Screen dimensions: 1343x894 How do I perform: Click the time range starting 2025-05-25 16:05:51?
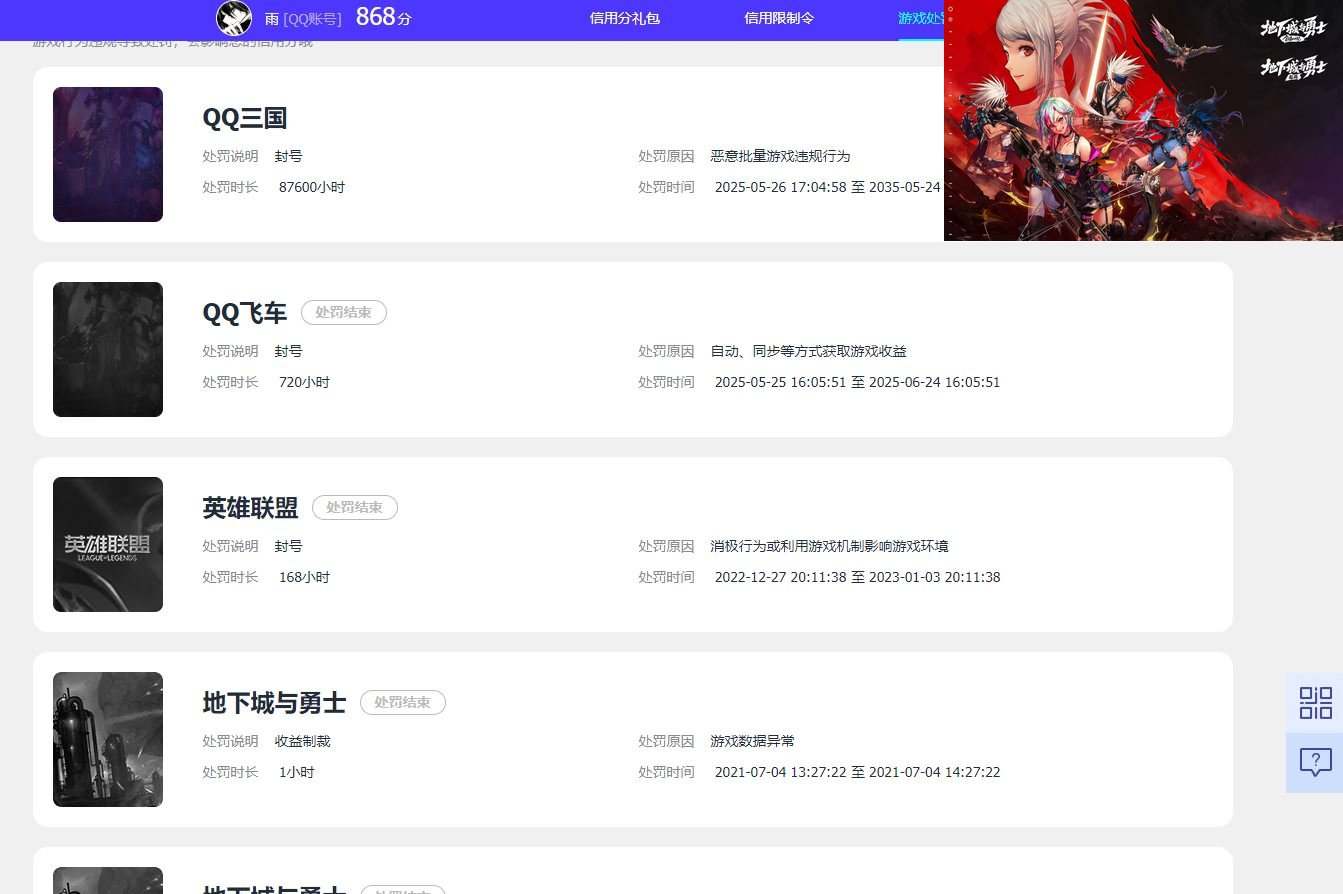tap(857, 382)
